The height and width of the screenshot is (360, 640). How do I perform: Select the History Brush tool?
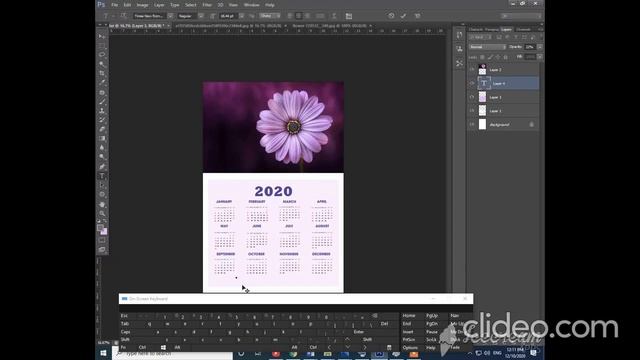point(102,120)
